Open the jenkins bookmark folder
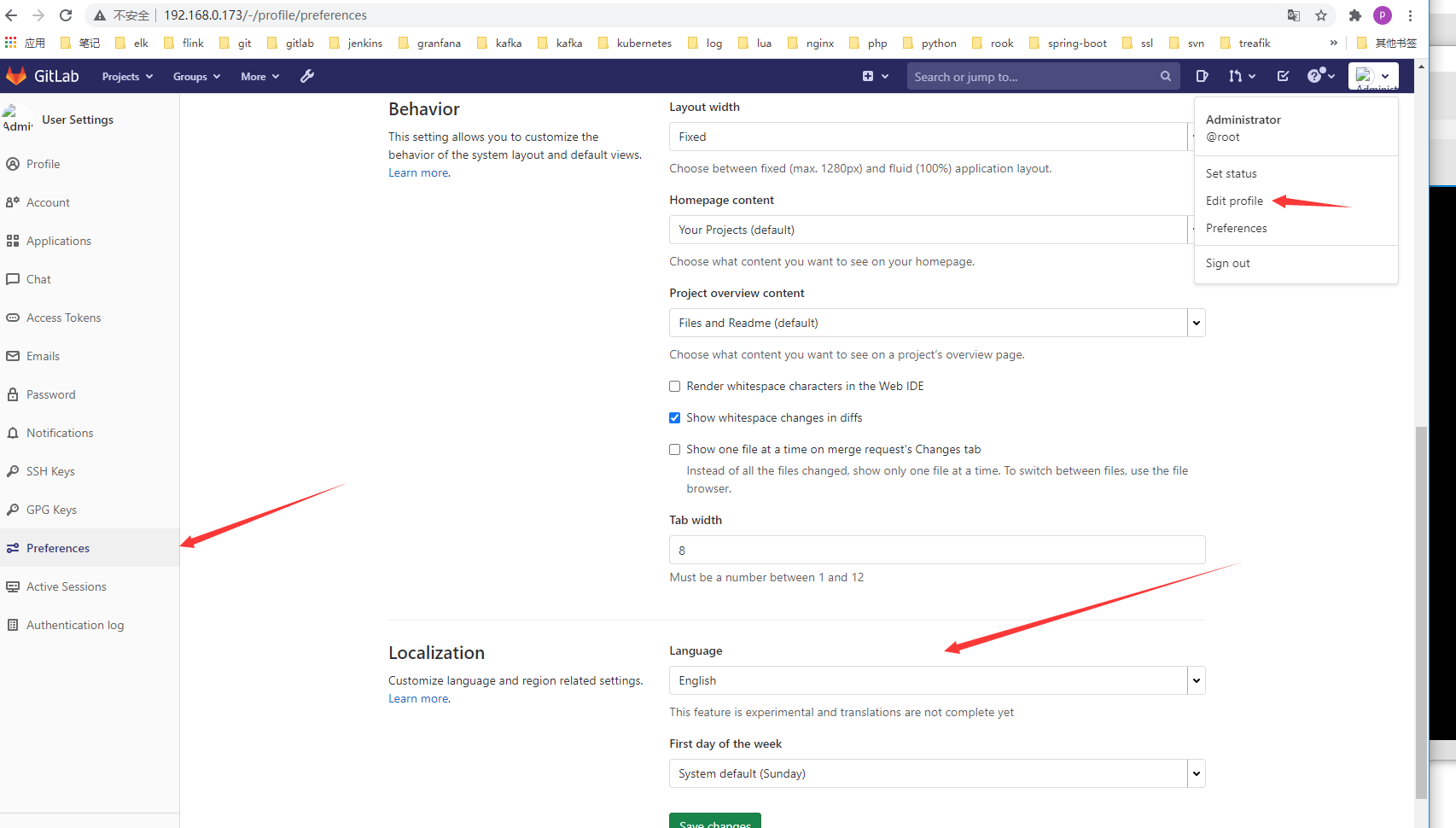Screen dimensions: 1456x828 pos(356,43)
